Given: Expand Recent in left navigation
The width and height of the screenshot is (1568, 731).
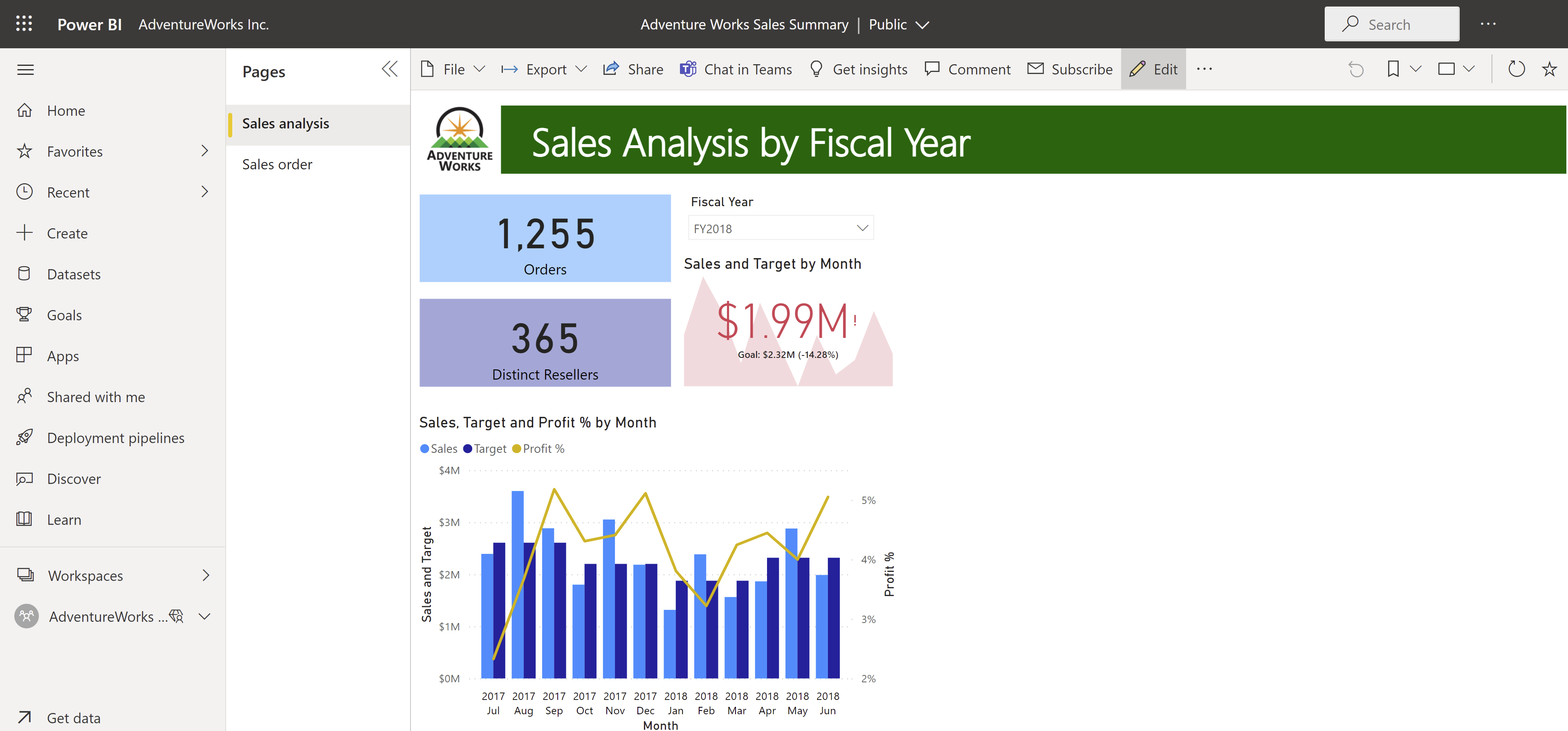Looking at the screenshot, I should [205, 191].
